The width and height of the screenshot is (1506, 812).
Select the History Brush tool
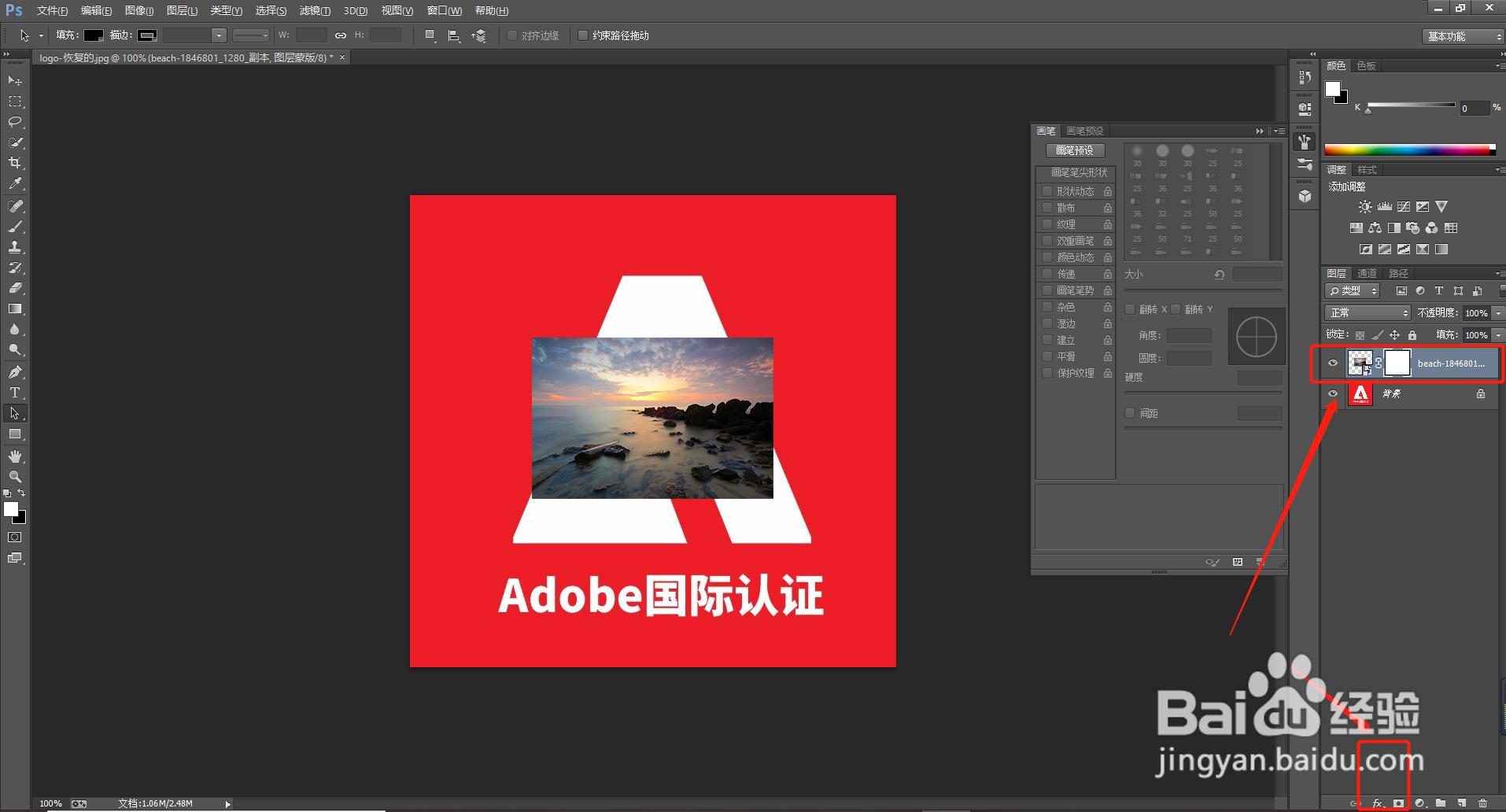pyautogui.click(x=15, y=268)
